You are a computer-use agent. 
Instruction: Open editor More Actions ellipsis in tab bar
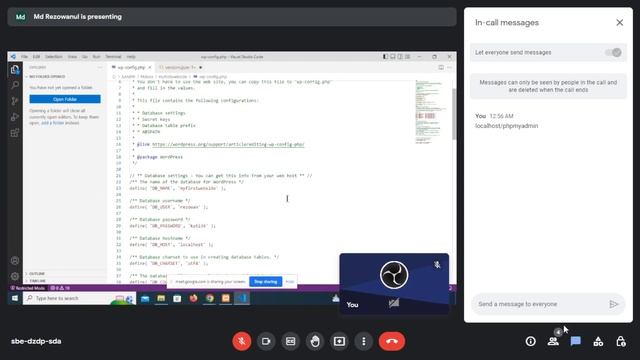449,67
